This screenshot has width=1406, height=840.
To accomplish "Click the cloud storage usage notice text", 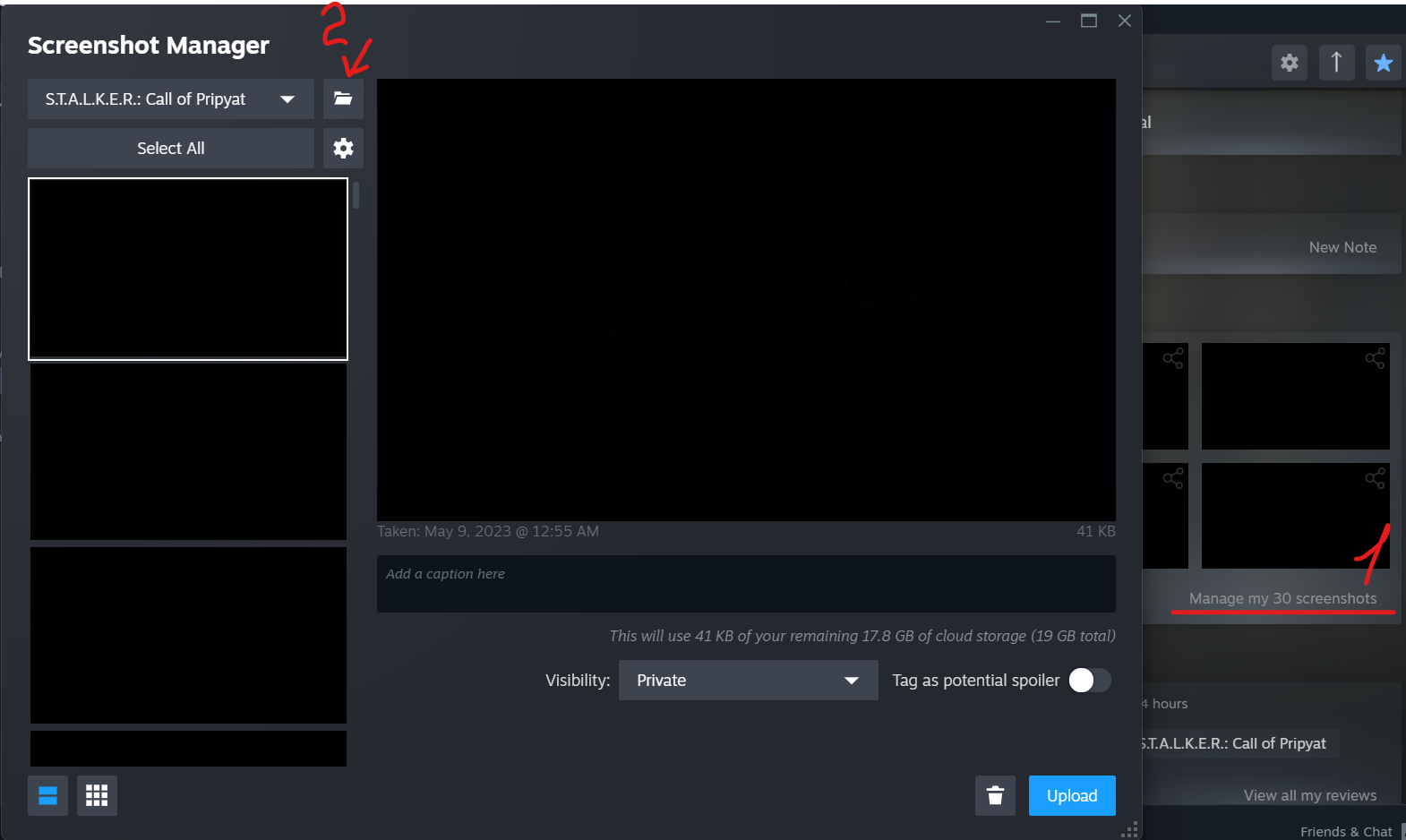I will (862, 636).
